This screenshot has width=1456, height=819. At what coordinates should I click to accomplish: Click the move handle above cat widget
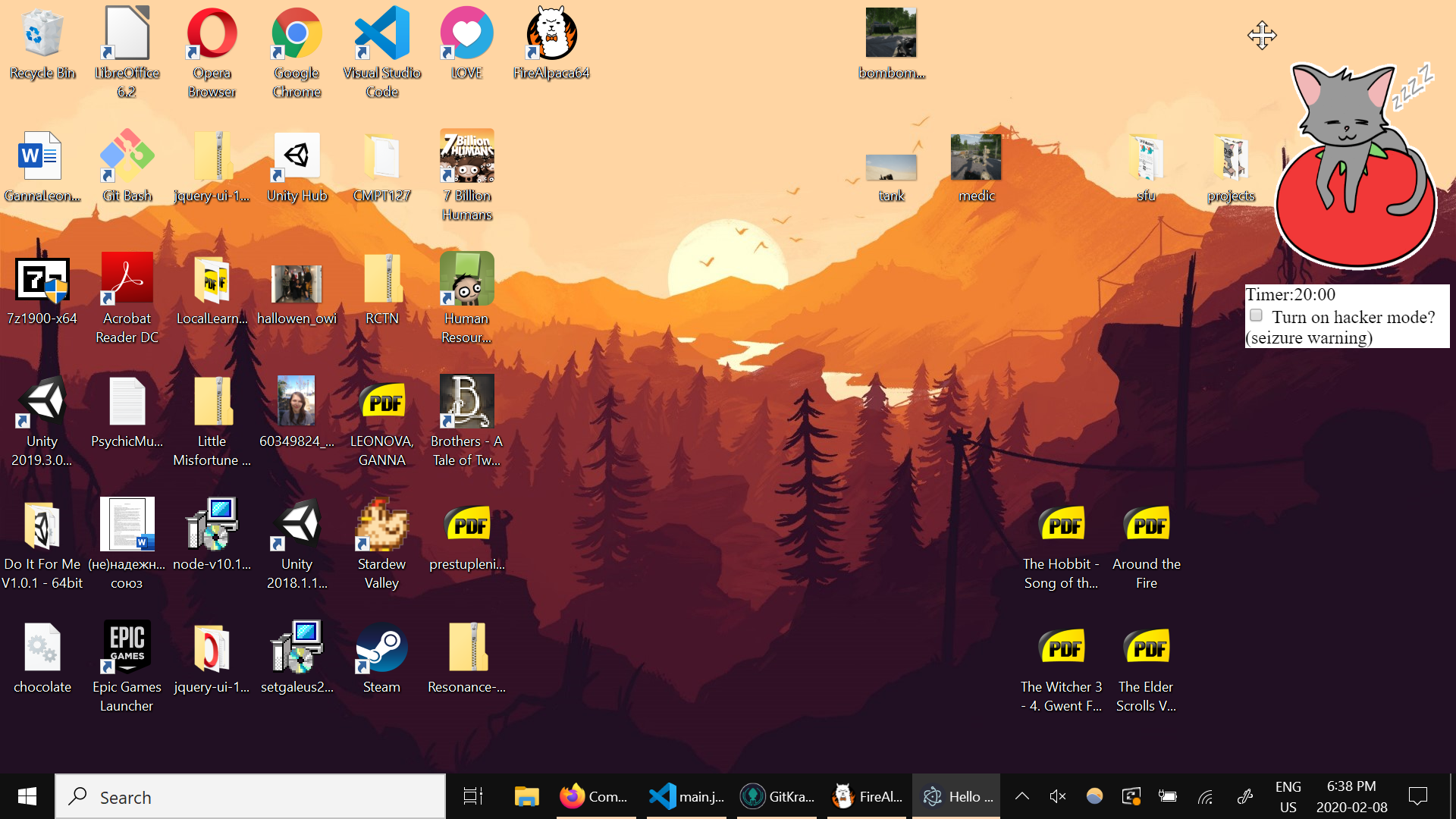(x=1262, y=35)
